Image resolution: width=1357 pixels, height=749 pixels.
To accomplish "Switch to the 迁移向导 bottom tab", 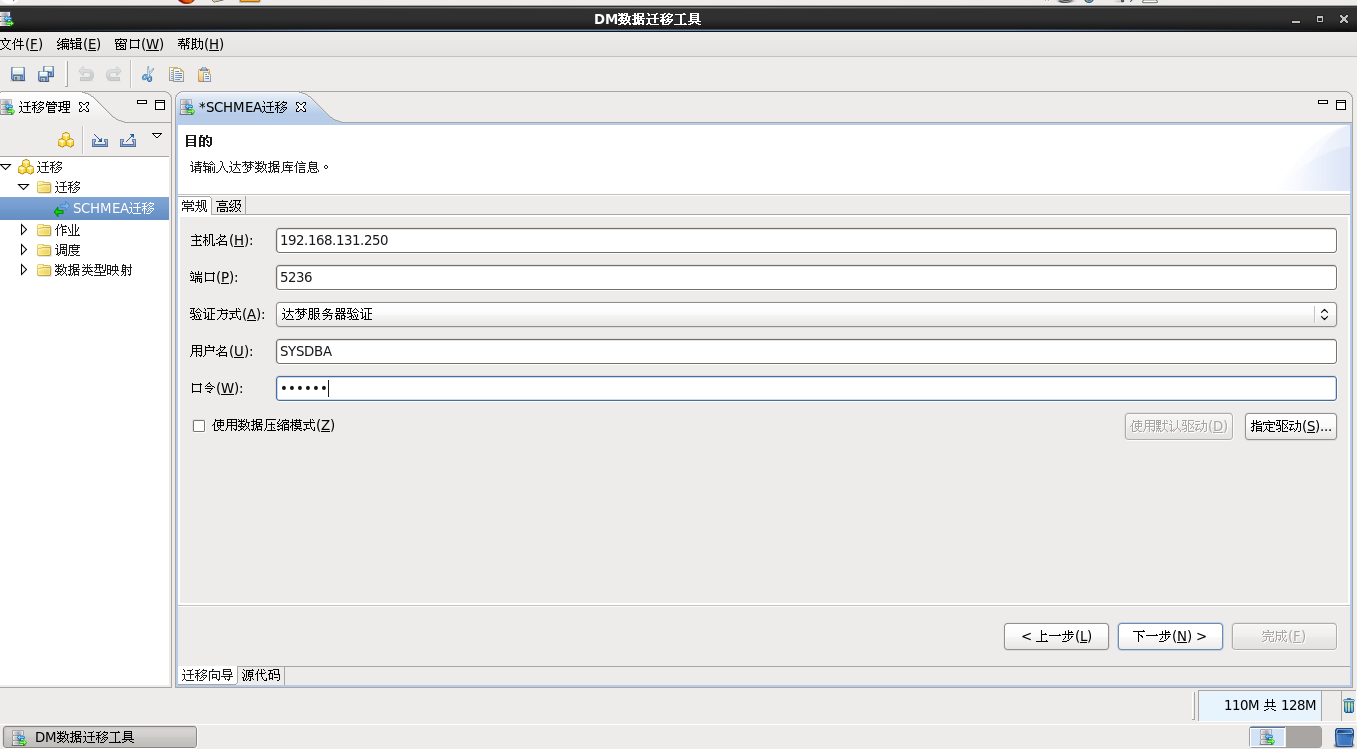I will tap(208, 675).
